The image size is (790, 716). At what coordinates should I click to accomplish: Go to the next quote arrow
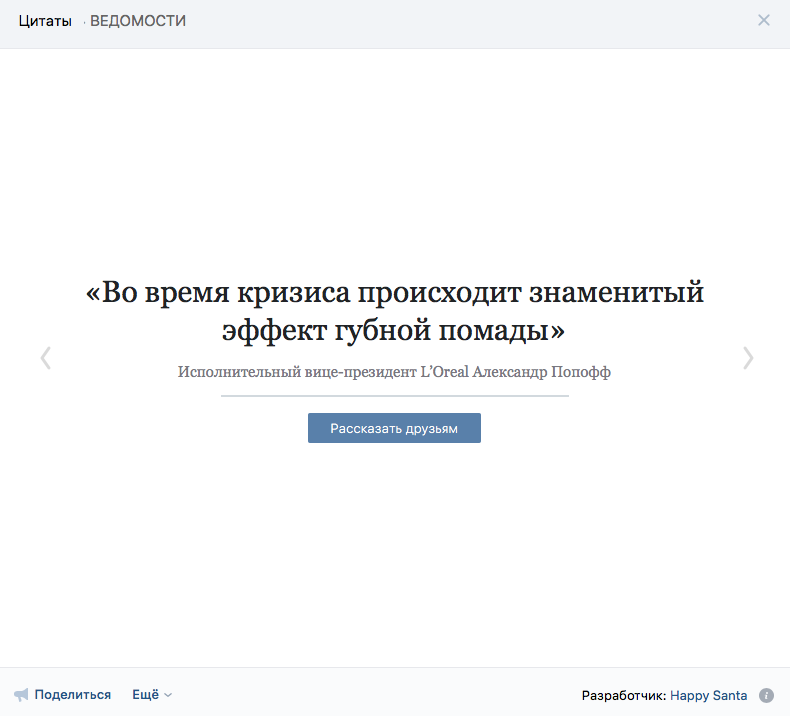tap(748, 358)
